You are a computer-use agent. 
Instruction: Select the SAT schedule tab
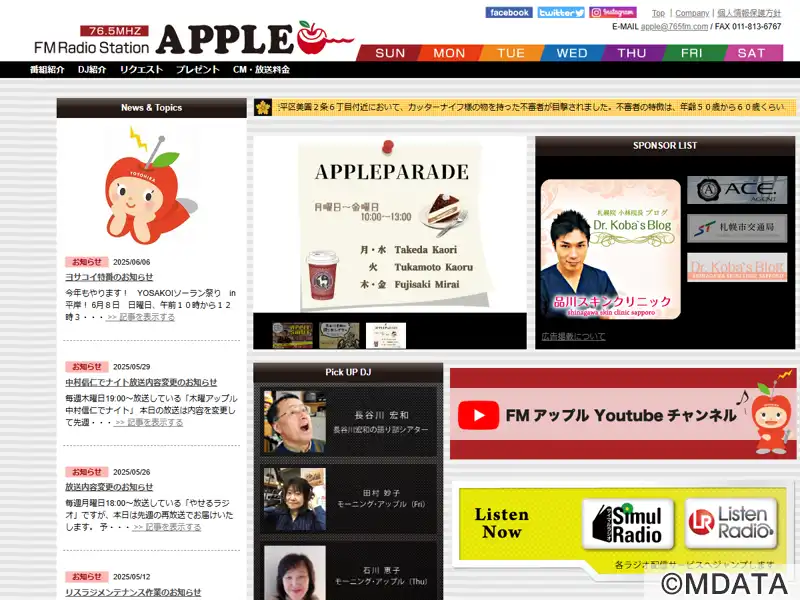(752, 53)
